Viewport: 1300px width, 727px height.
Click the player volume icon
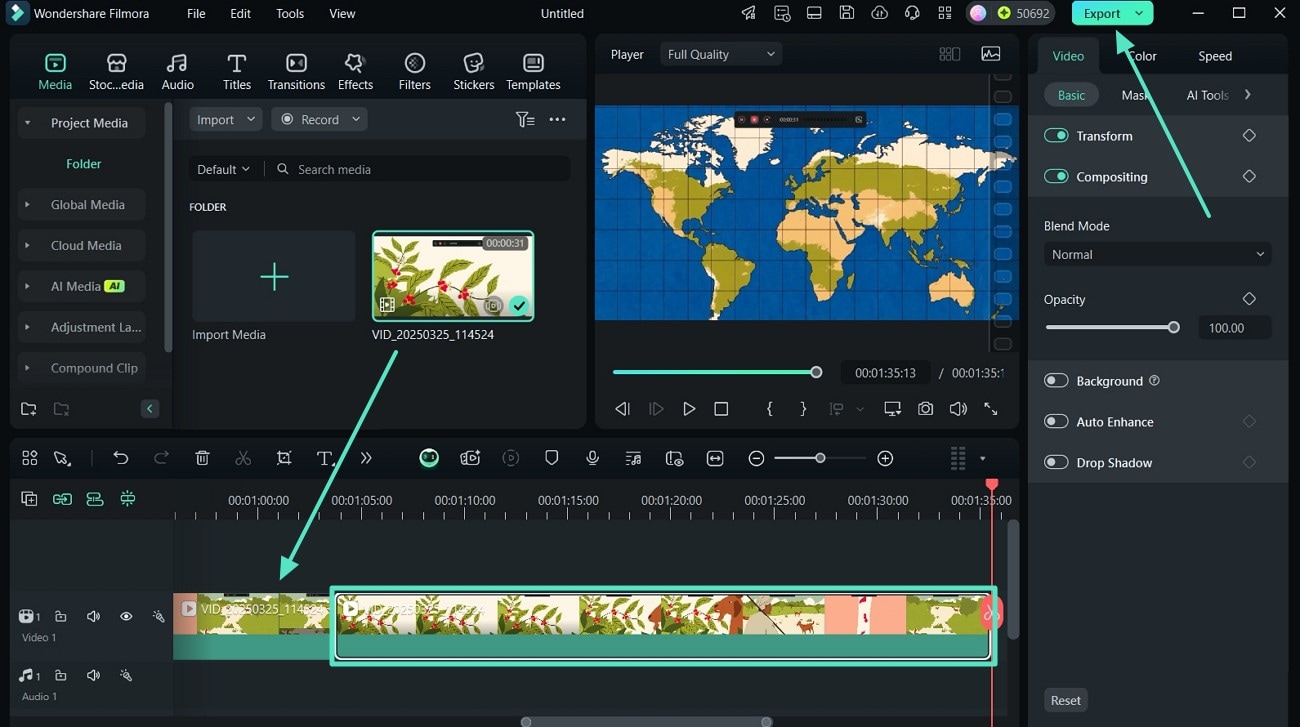pyautogui.click(x=958, y=409)
